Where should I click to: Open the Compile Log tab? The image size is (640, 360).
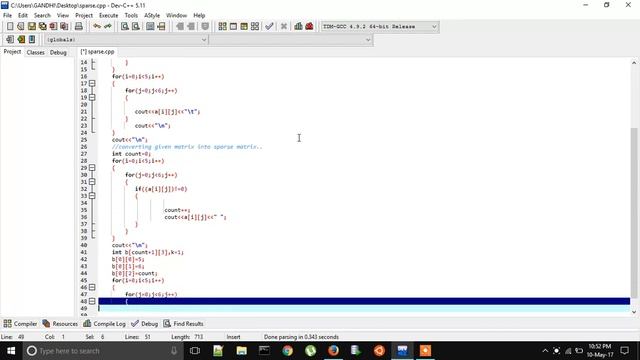[104, 324]
